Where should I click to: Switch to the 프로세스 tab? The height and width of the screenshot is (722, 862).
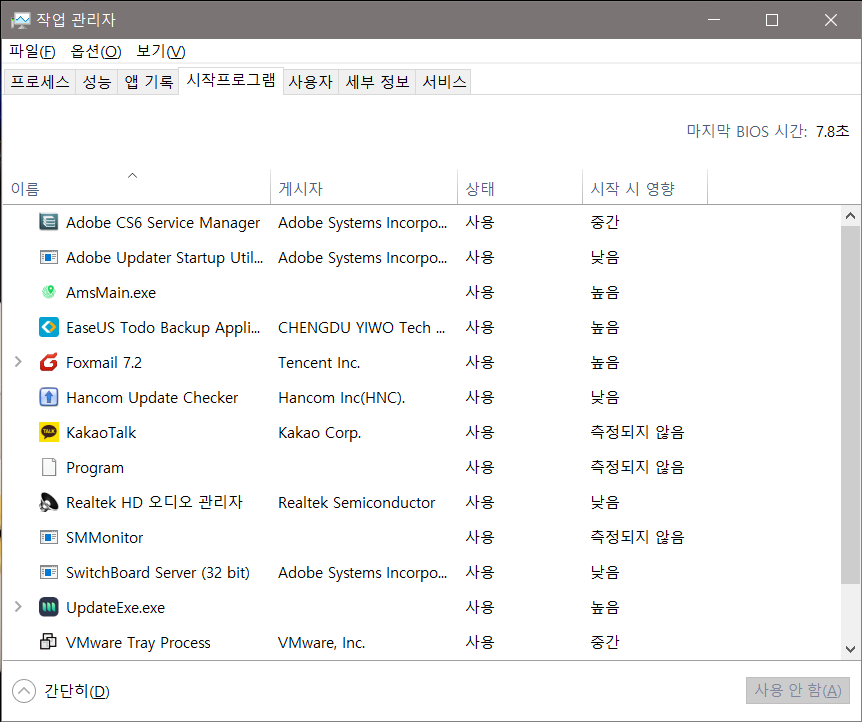click(x=39, y=81)
